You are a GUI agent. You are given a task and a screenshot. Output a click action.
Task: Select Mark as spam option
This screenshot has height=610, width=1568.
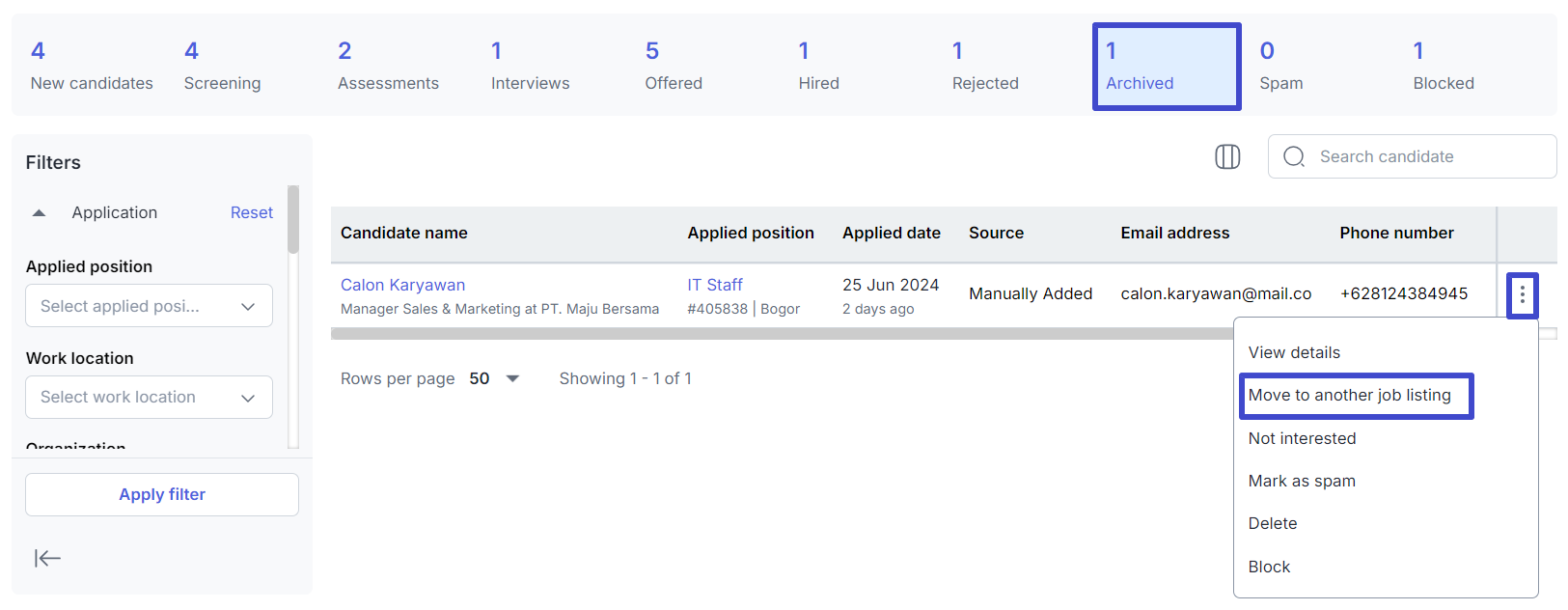[x=1302, y=481]
